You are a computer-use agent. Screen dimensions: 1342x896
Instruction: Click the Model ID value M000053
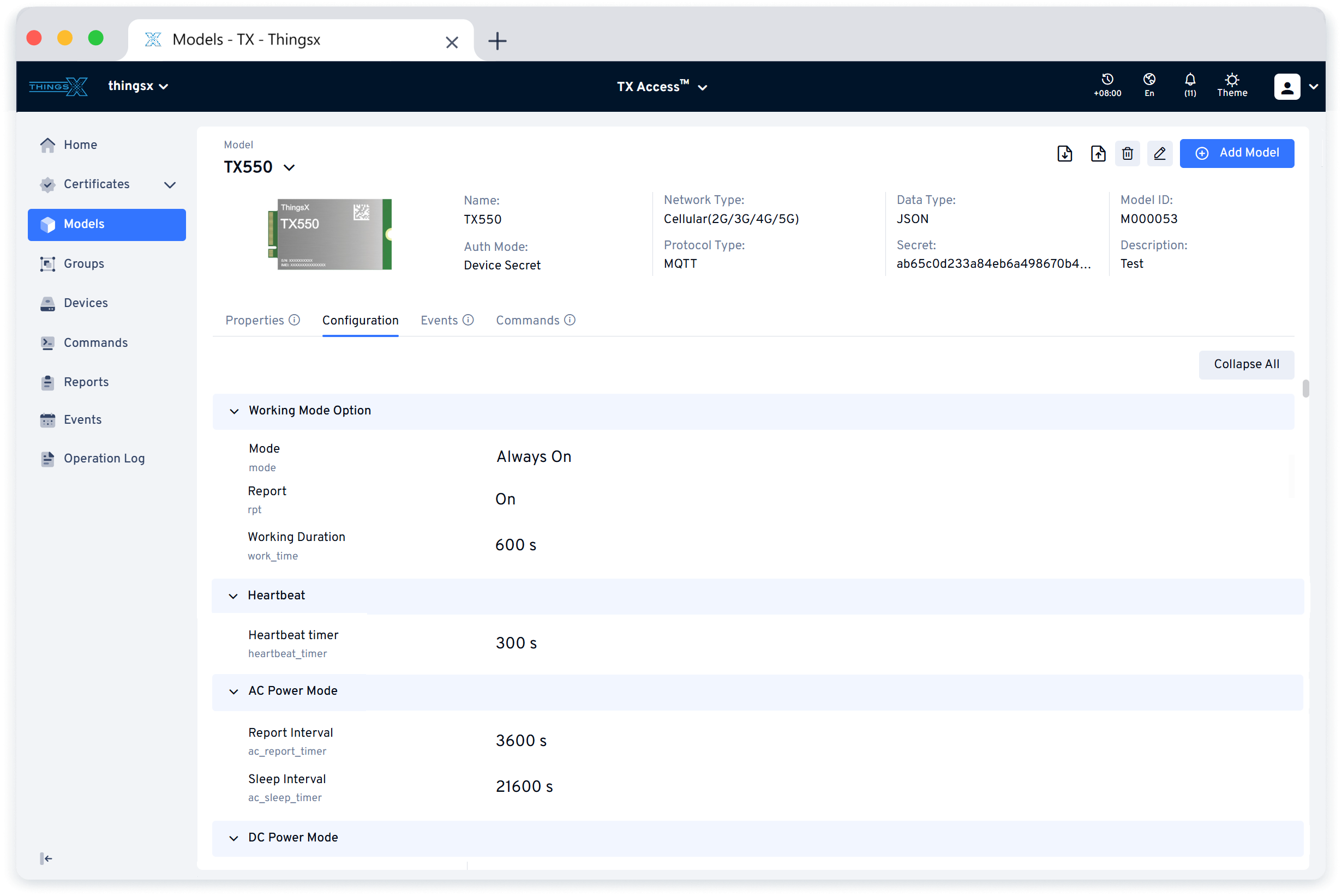point(1148,219)
